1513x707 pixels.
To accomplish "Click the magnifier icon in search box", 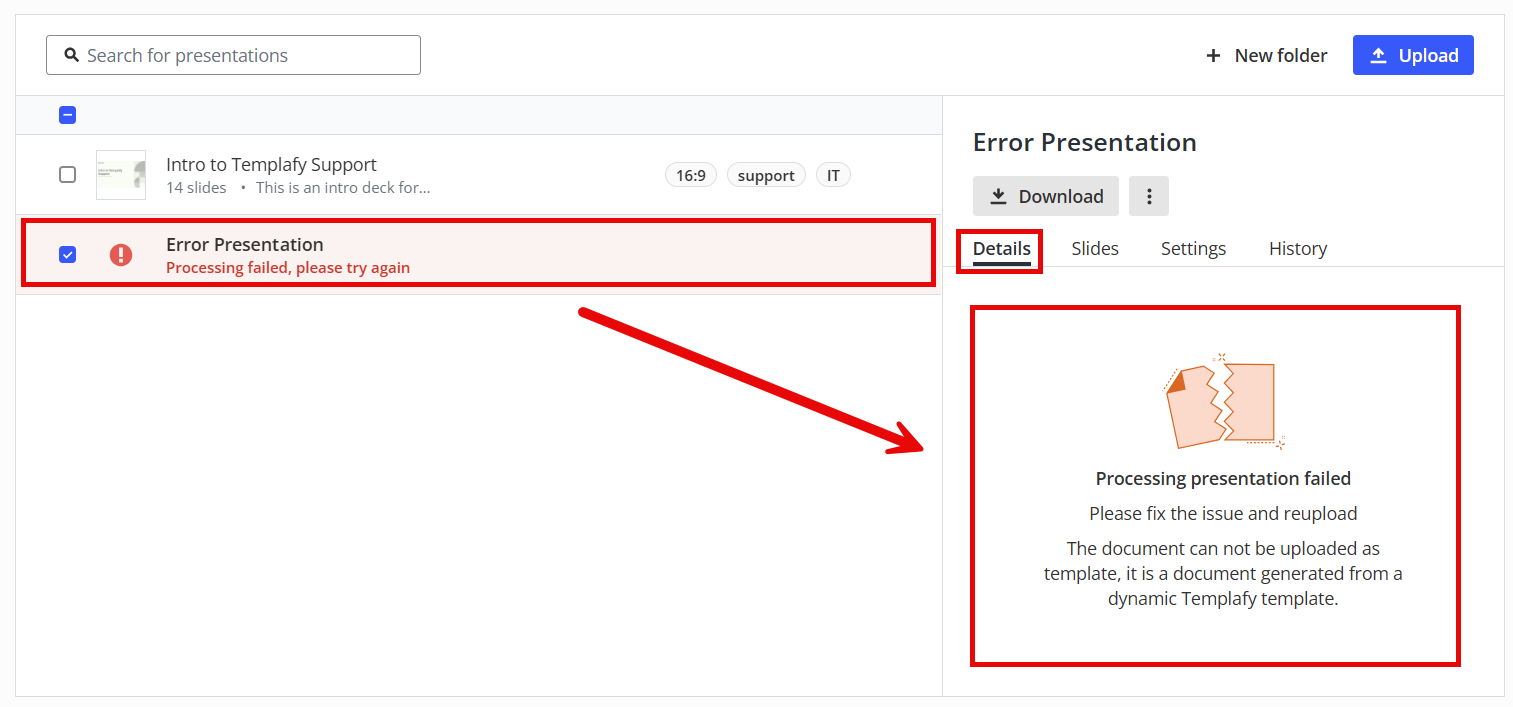I will click(72, 56).
